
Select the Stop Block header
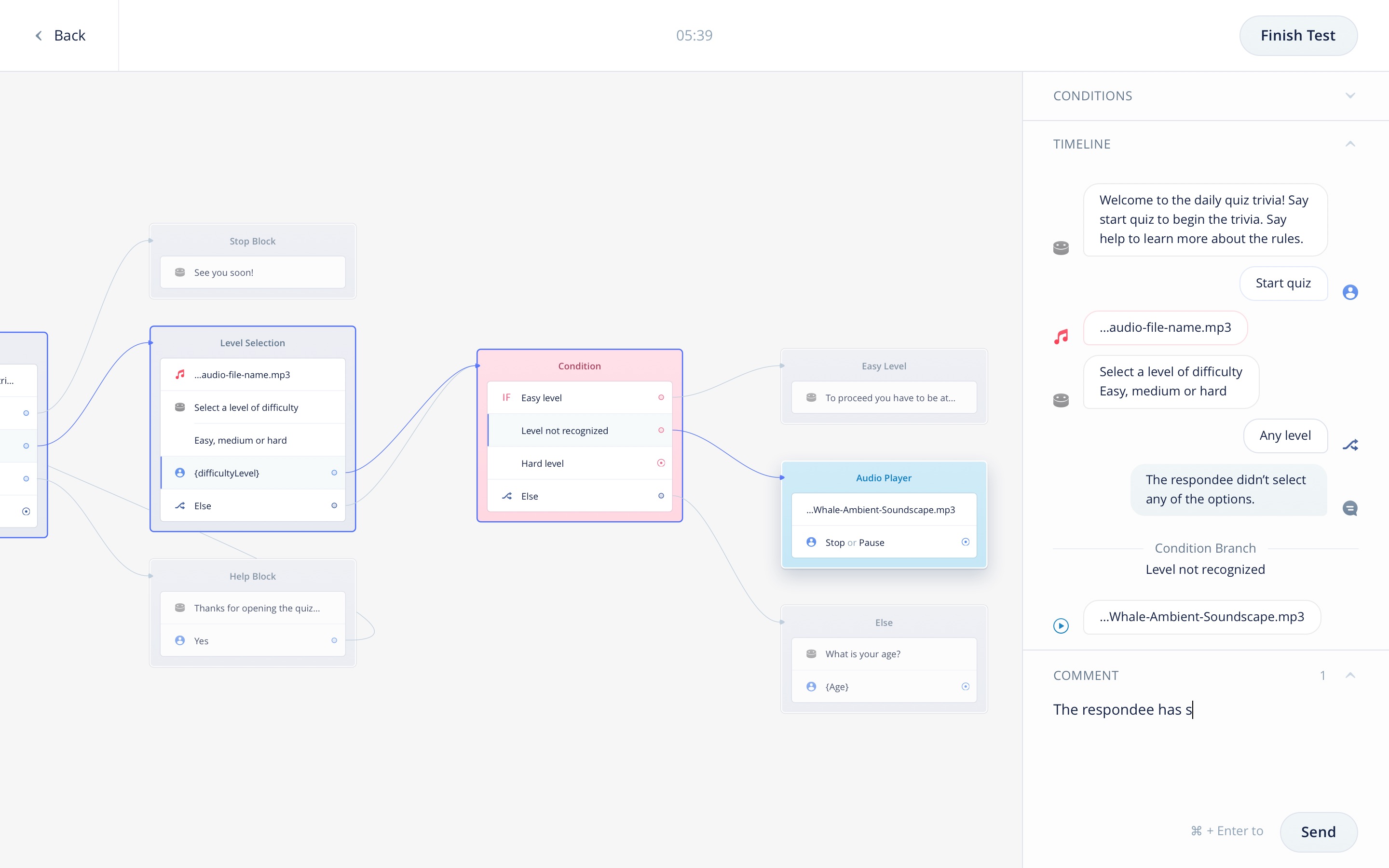pyautogui.click(x=253, y=241)
